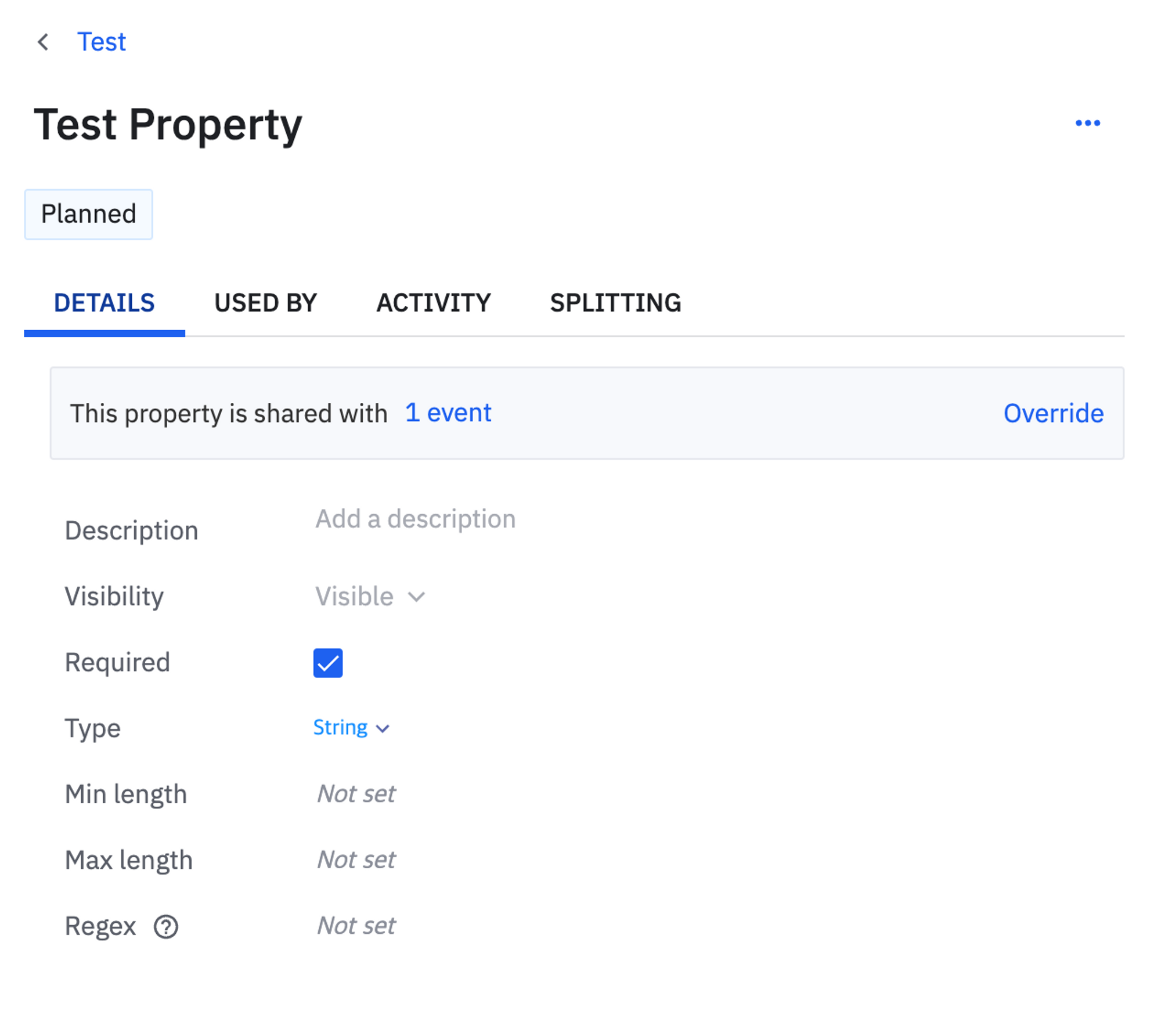This screenshot has width=1161, height=1036.
Task: Edit the Max length Not set value
Action: (x=356, y=860)
